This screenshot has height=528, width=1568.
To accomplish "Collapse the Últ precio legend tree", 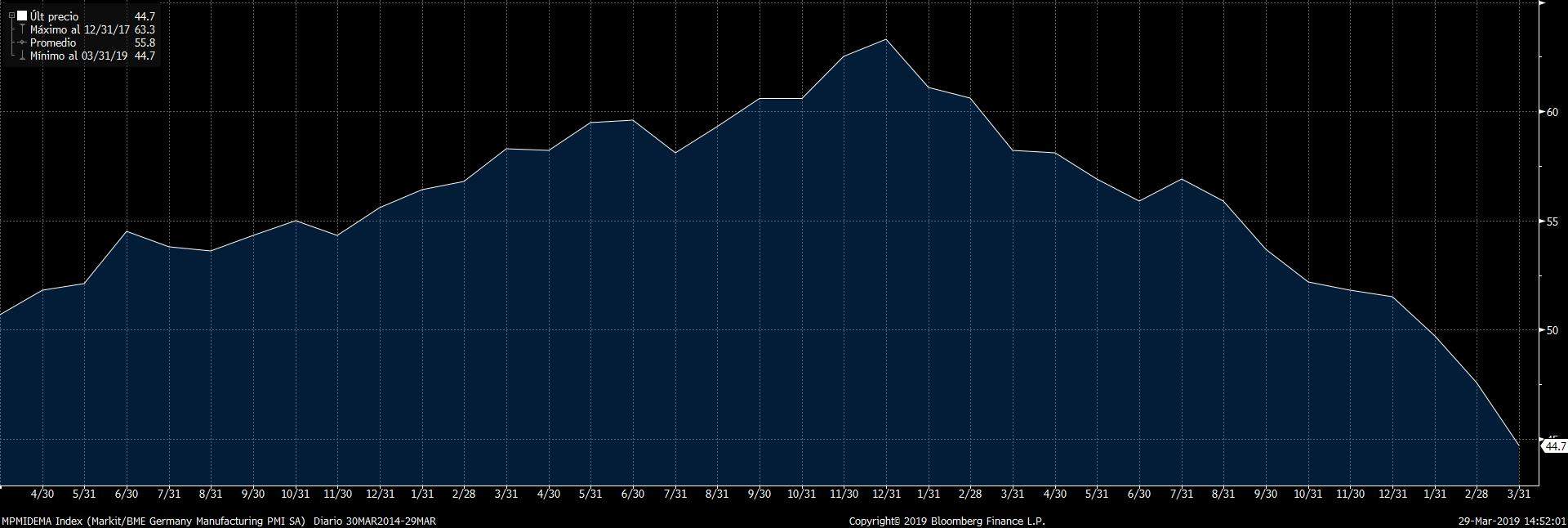I will coord(11,16).
